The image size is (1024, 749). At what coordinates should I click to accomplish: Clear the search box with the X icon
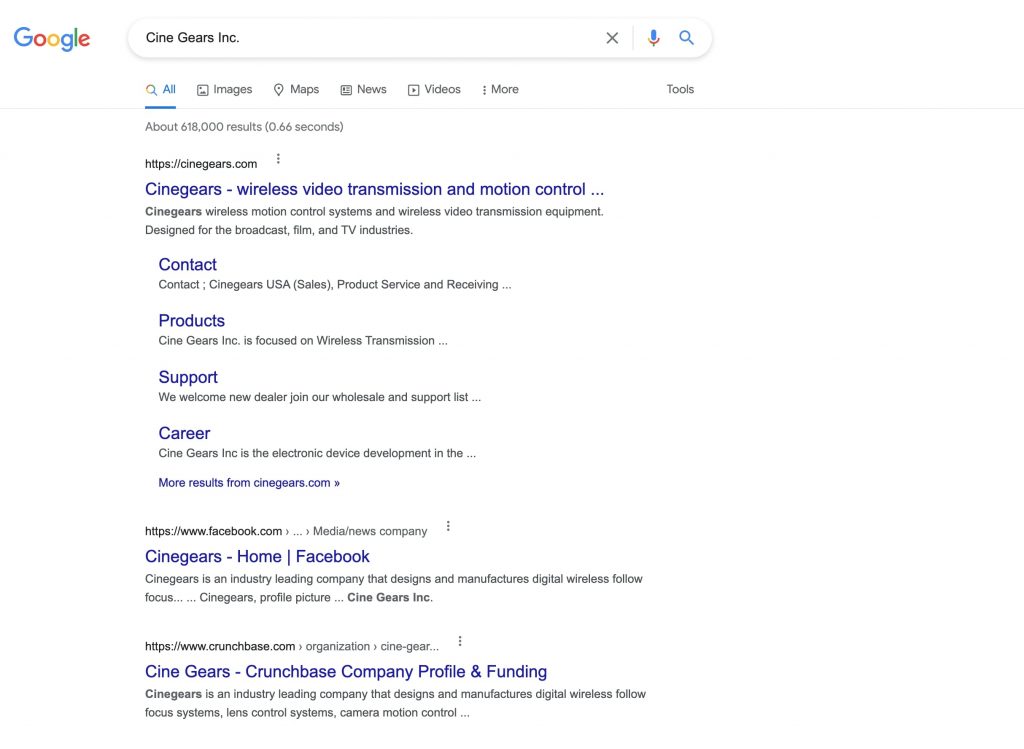[x=612, y=38]
